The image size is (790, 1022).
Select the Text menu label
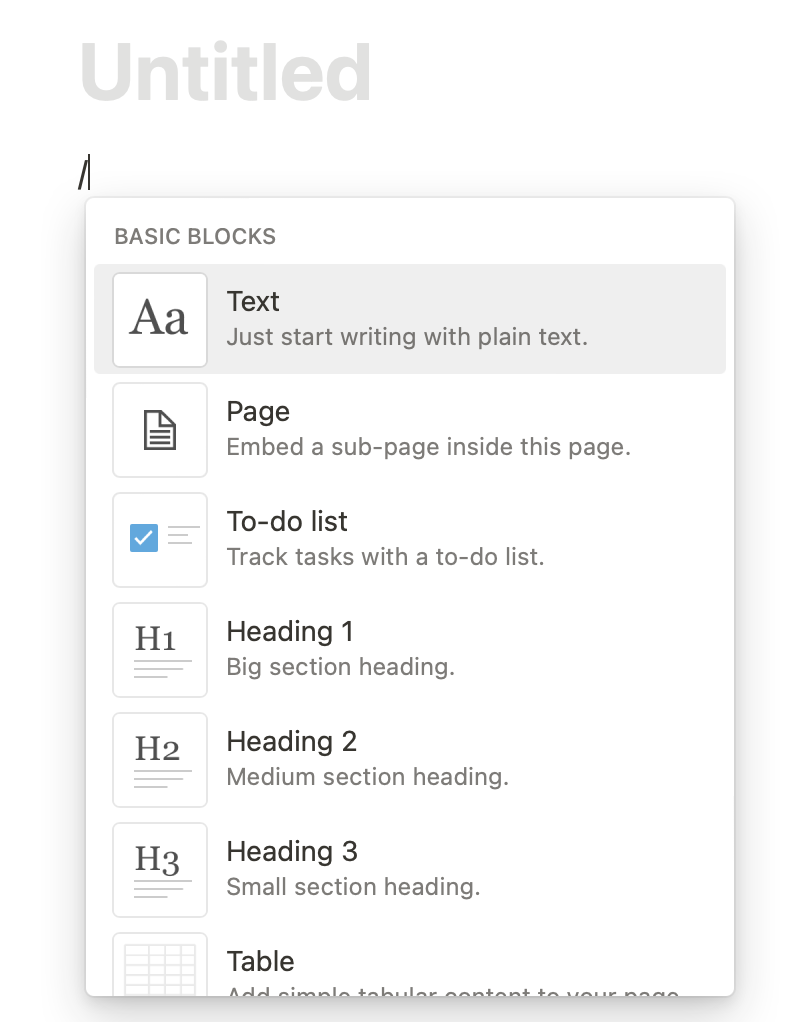pyautogui.click(x=253, y=302)
